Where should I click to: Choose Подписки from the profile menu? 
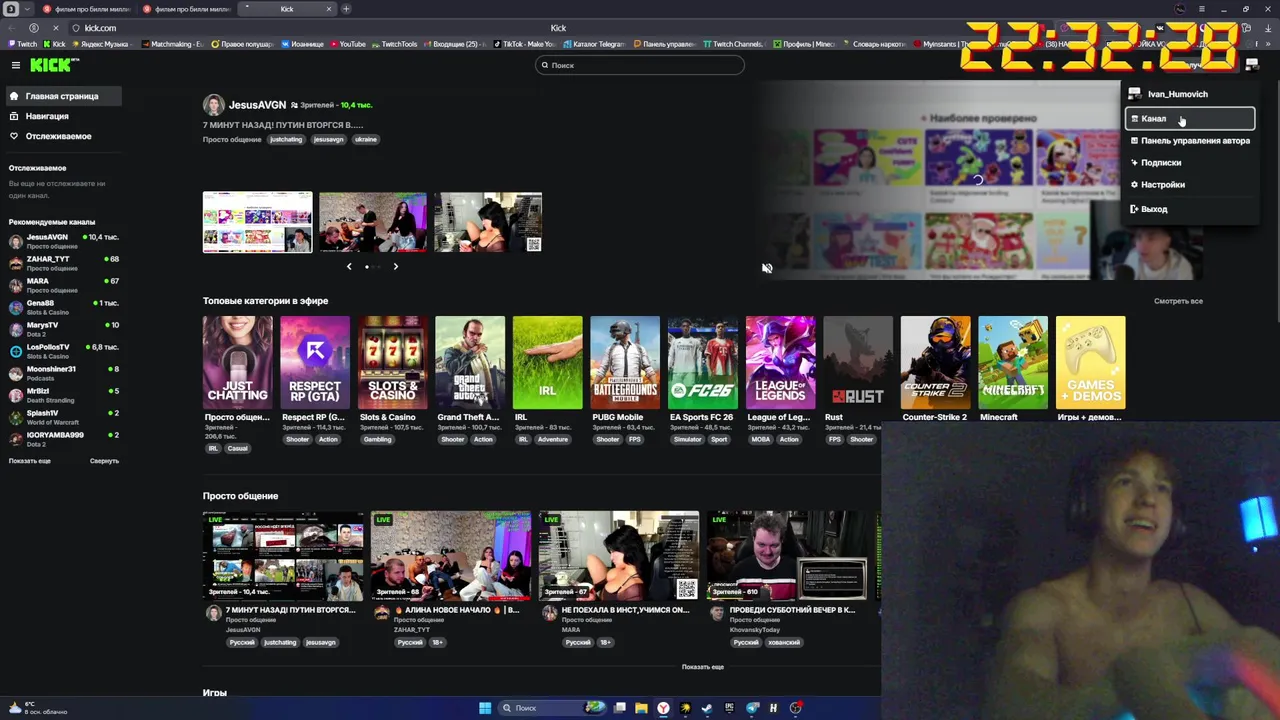1190,163
